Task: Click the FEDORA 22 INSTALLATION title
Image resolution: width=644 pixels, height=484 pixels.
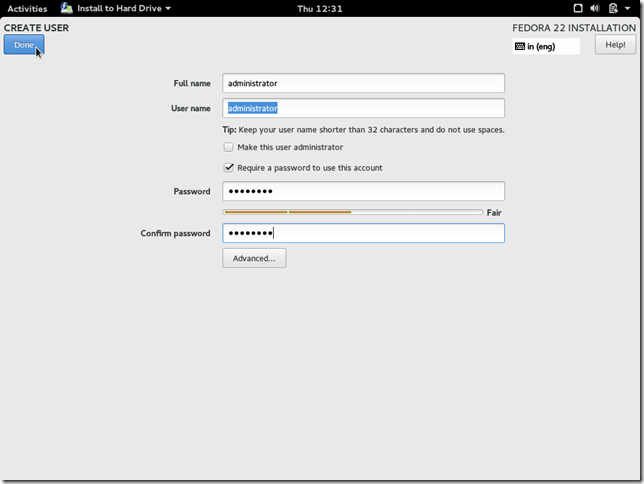Action: click(574, 28)
